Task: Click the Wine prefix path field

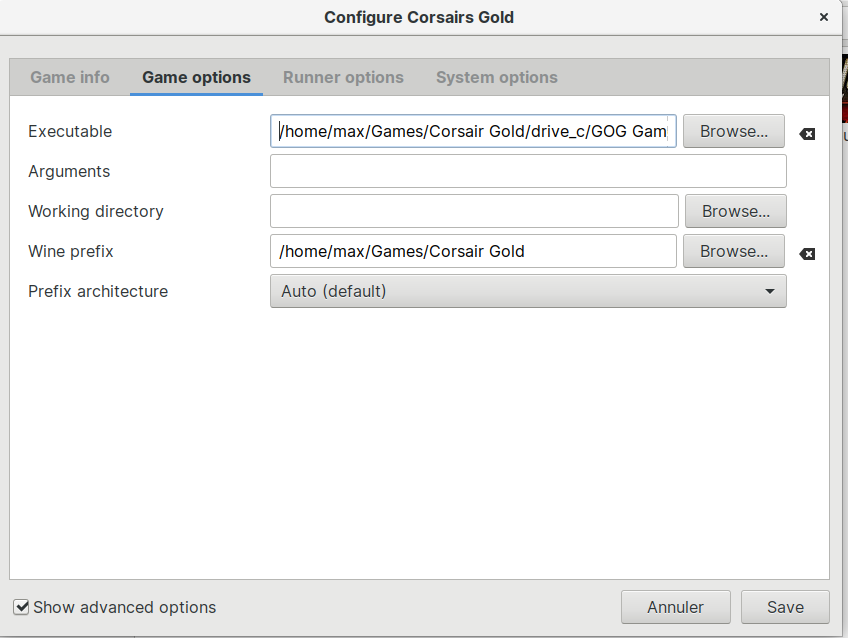Action: 473,251
